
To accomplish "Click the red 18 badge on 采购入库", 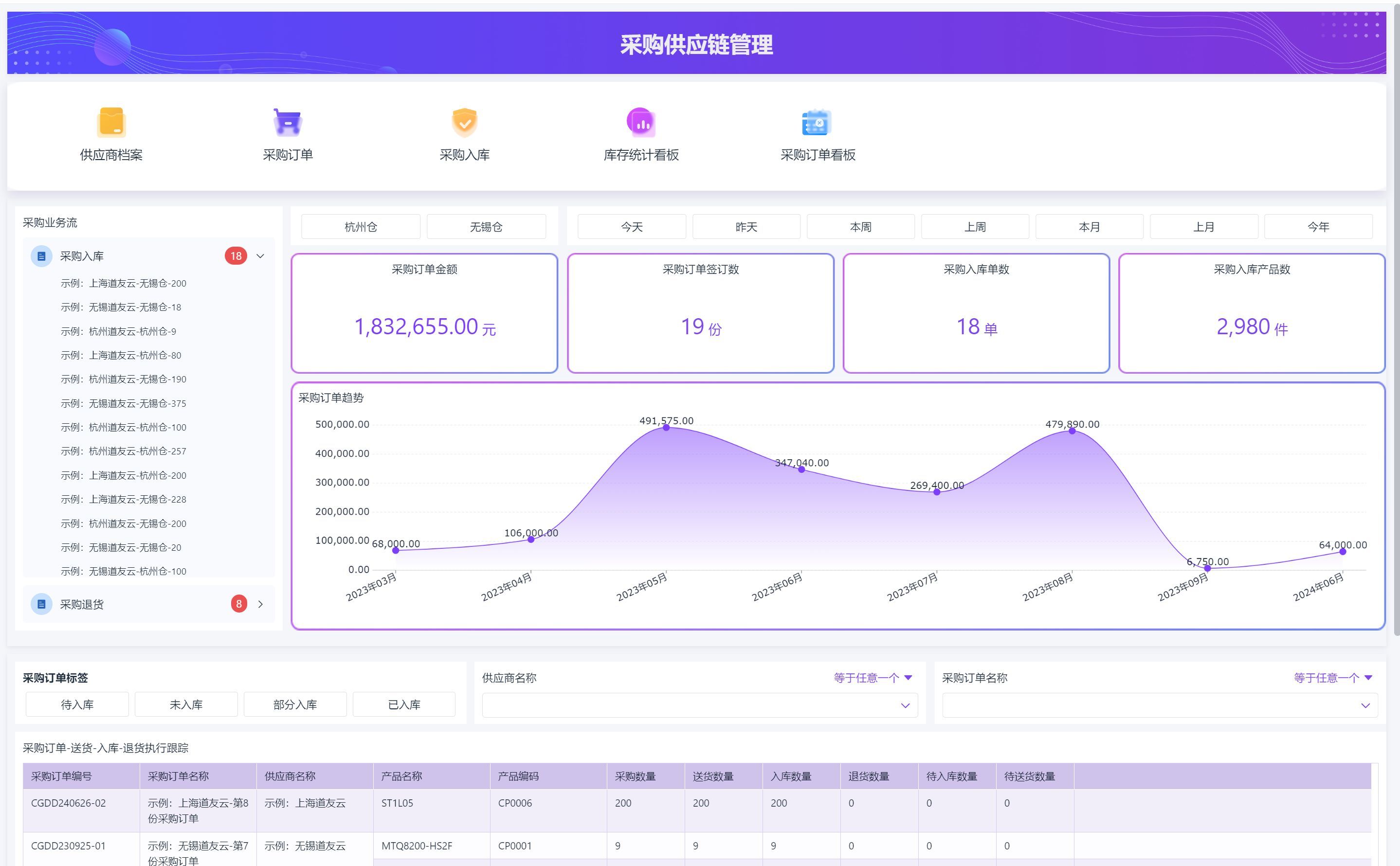I will click(x=236, y=256).
